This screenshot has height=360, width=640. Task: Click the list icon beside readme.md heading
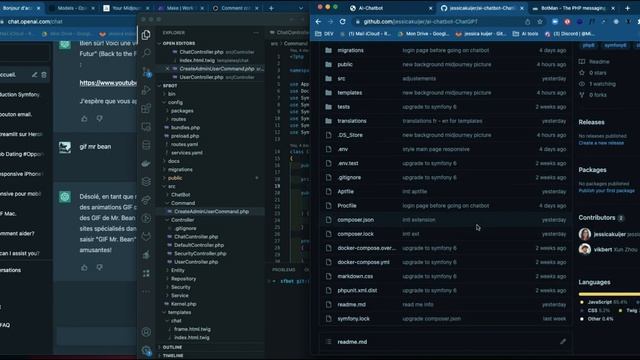[329, 342]
